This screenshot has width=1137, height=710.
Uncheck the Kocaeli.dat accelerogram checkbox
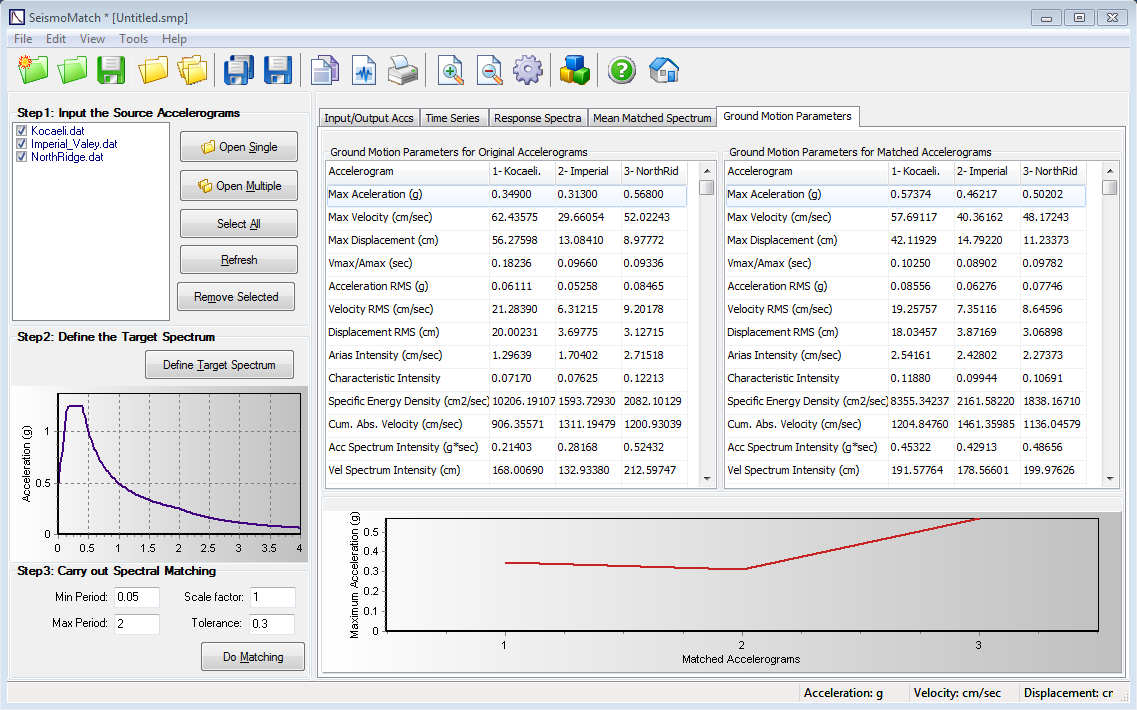tap(22, 131)
